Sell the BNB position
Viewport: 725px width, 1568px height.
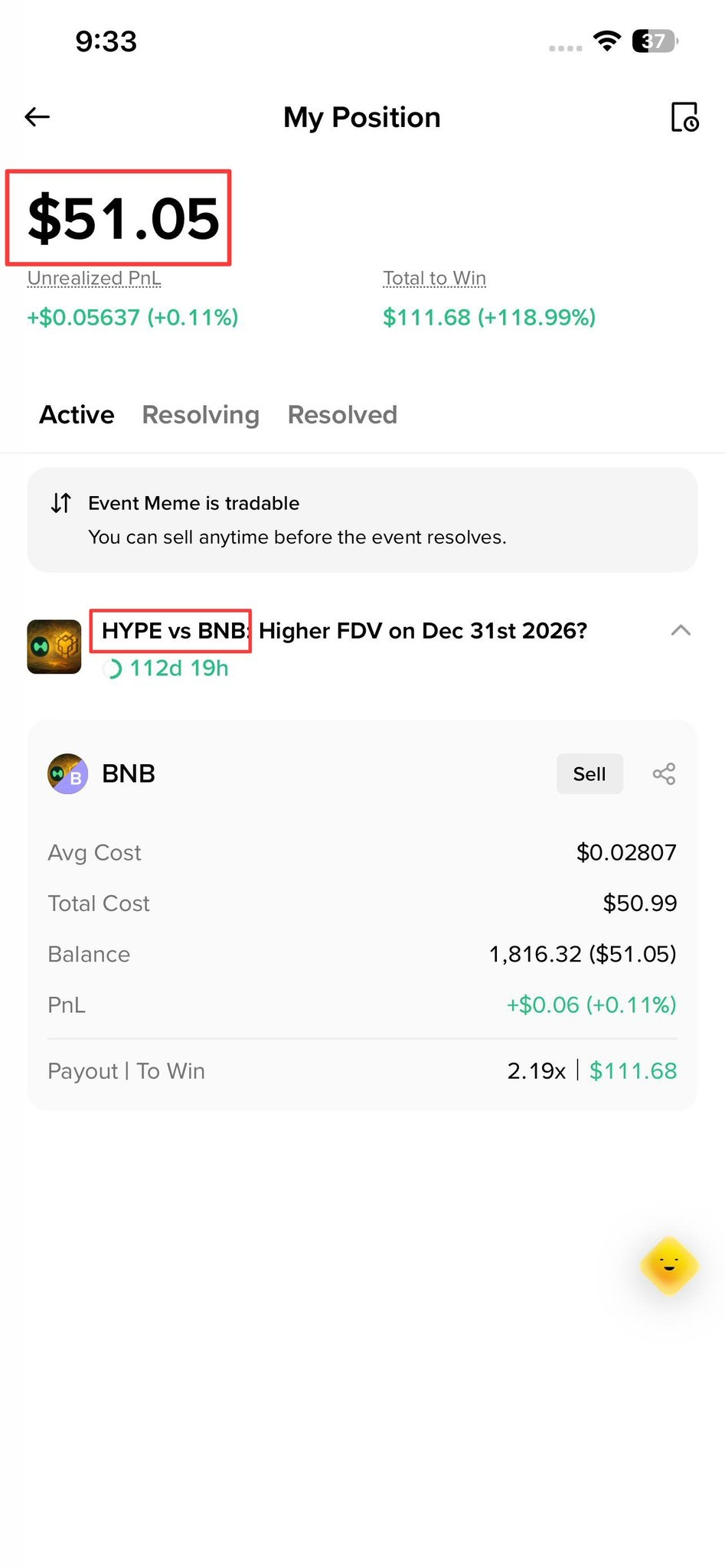point(589,774)
